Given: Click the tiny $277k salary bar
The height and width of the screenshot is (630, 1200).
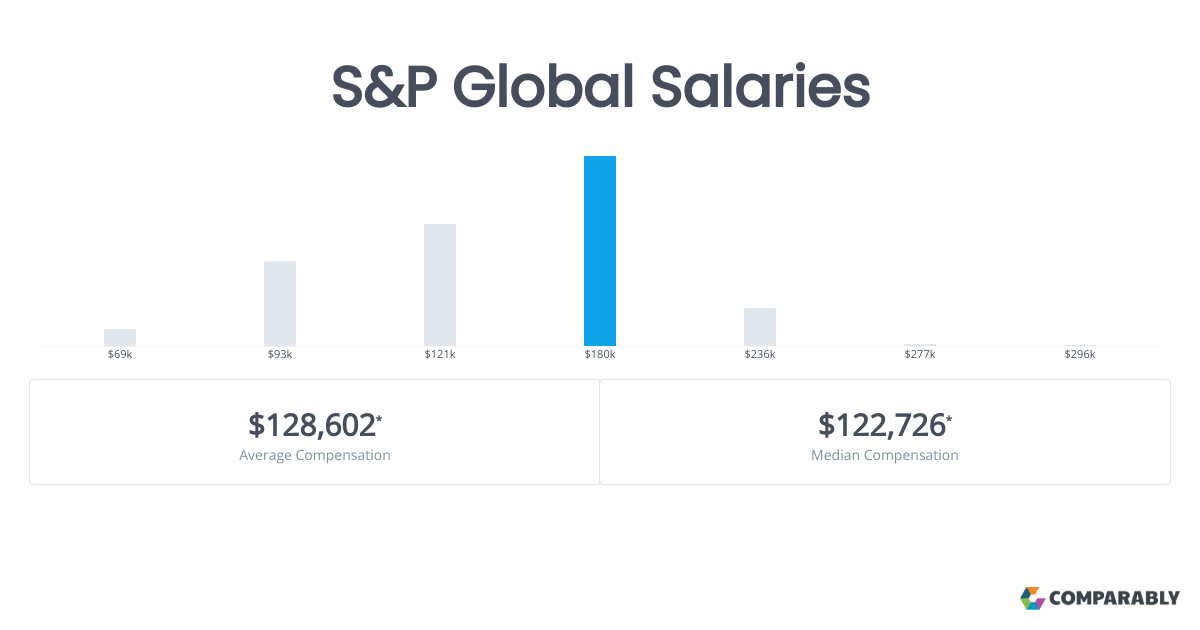Looking at the screenshot, I should coord(920,345).
